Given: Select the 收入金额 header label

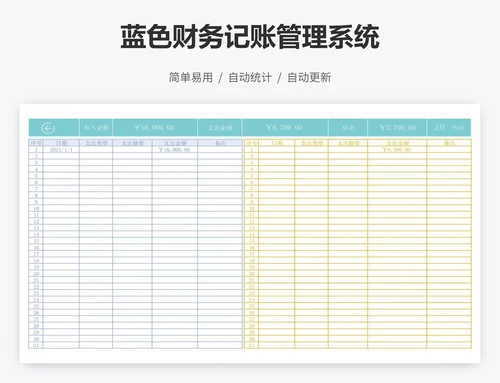Looking at the screenshot, I should click(96, 128).
